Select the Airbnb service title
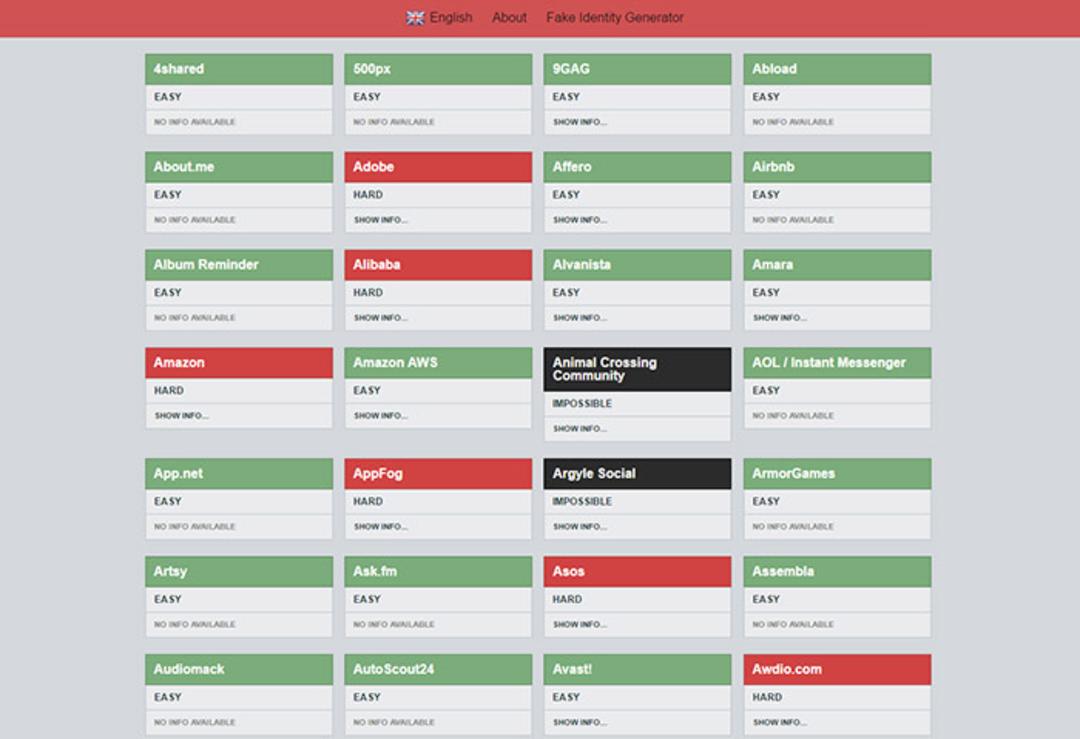This screenshot has width=1080, height=739. point(773,167)
